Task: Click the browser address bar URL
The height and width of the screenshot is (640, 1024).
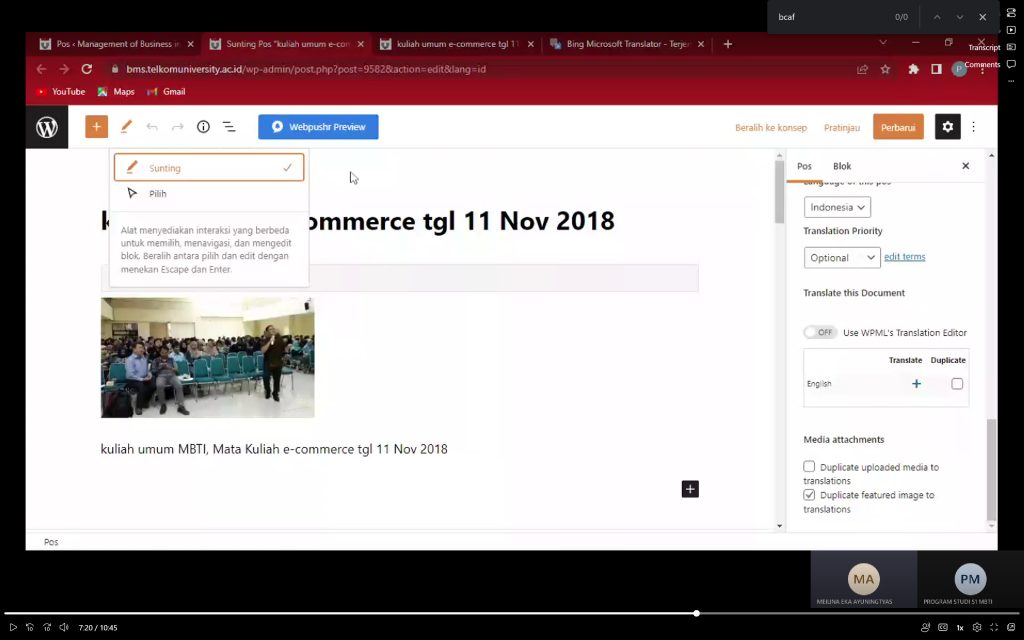Action: 306,69
